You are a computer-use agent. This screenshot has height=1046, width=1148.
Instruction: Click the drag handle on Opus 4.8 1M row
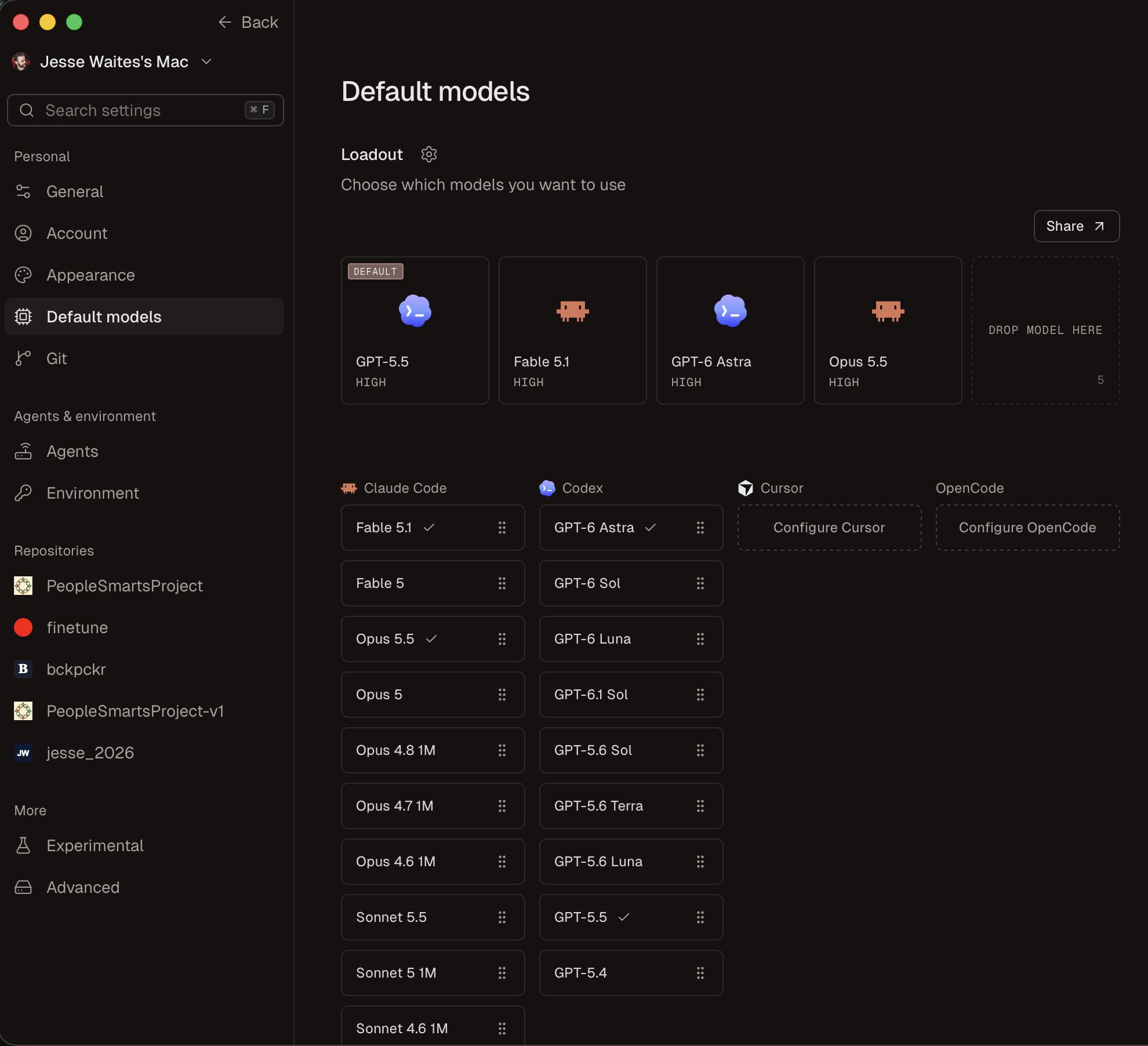(x=502, y=750)
